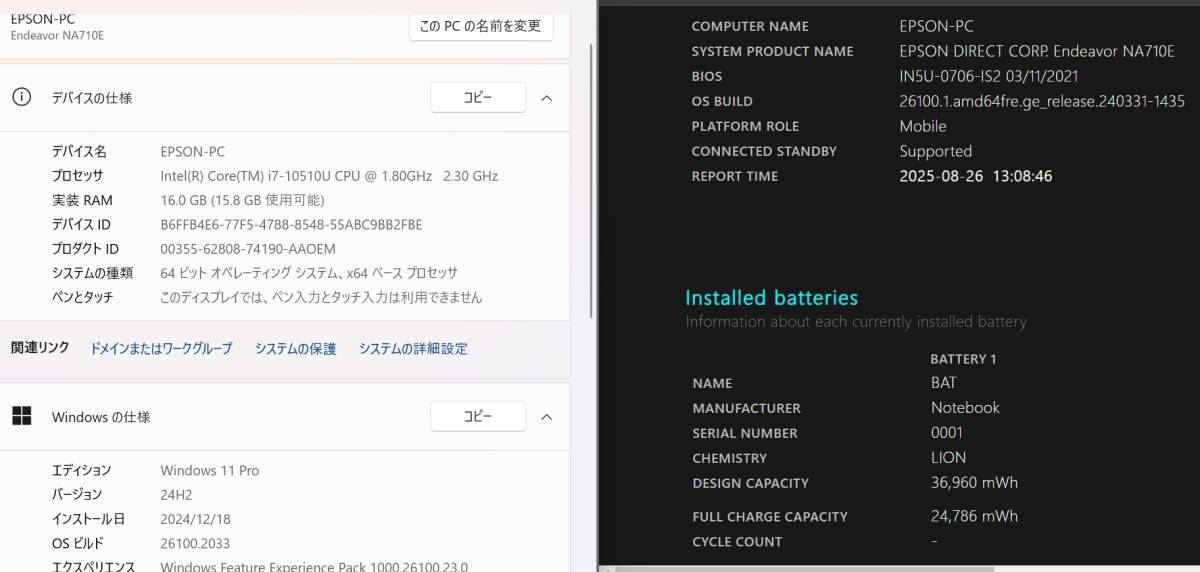This screenshot has height=572, width=1200.
Task: Click the battery chemistry value LION
Action: (948, 457)
